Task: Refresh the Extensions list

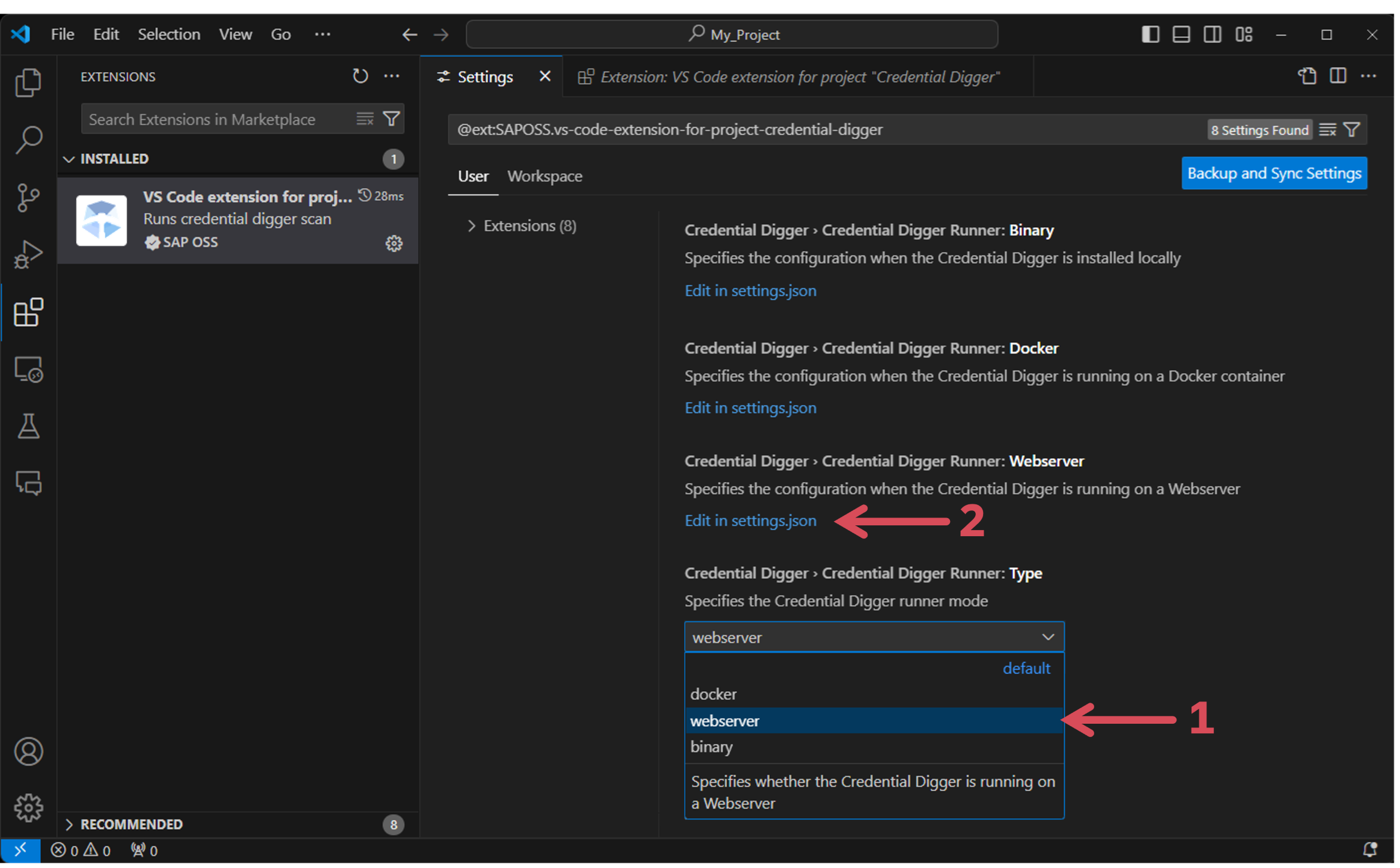Action: (360, 76)
